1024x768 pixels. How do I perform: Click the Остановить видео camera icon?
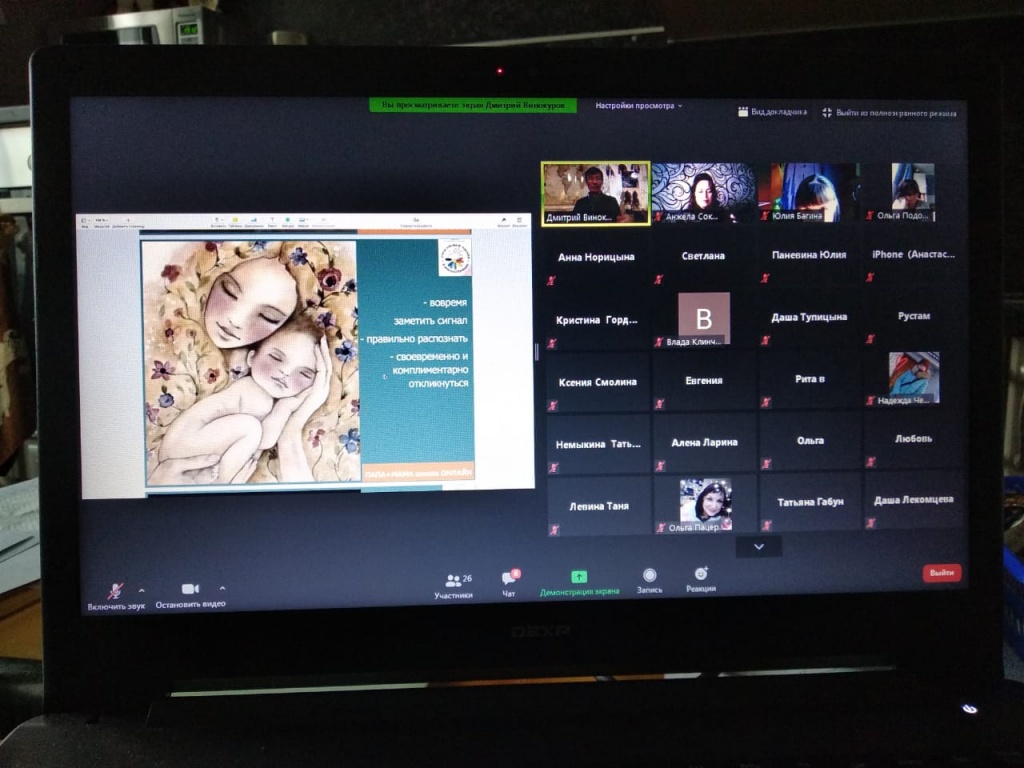point(190,589)
